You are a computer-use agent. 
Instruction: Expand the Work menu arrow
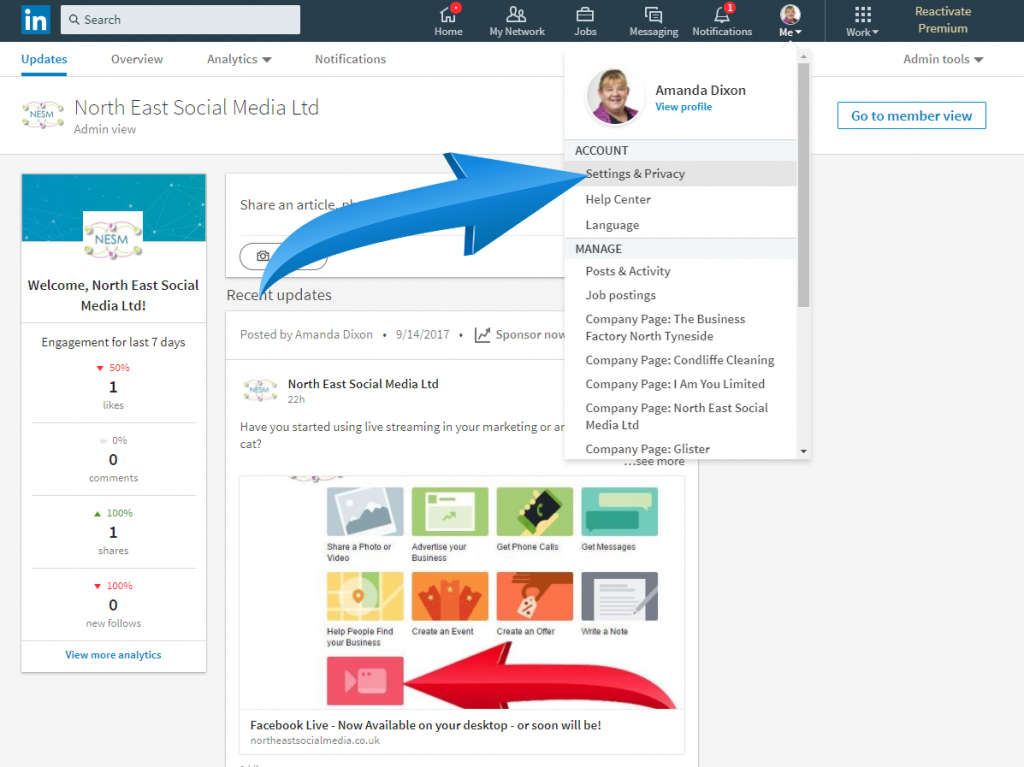(x=876, y=32)
